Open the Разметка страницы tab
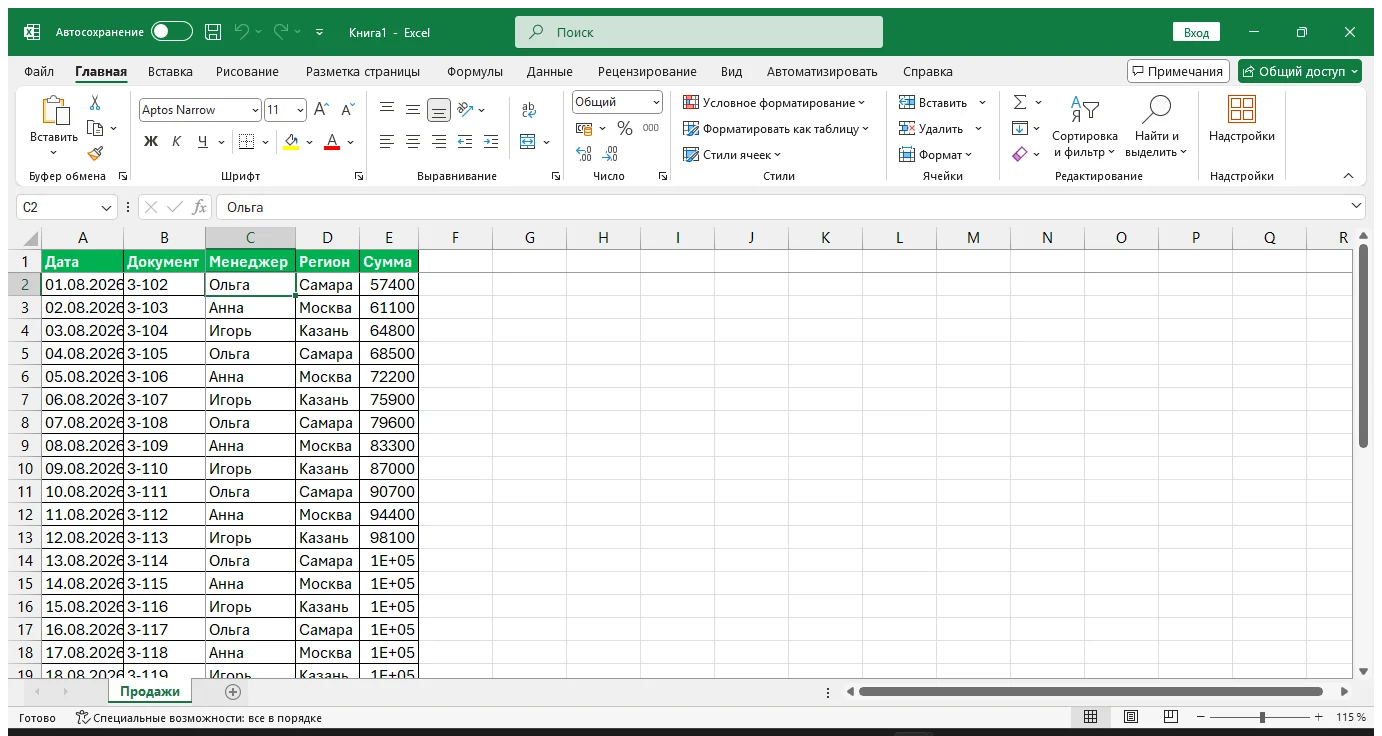The height and width of the screenshot is (736, 1382). pos(363,72)
